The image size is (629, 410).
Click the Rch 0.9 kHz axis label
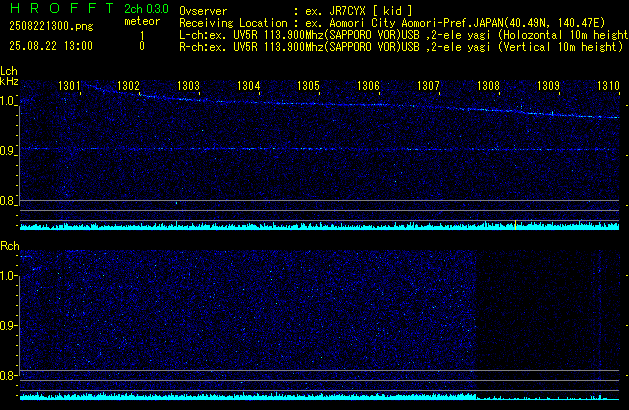8,325
